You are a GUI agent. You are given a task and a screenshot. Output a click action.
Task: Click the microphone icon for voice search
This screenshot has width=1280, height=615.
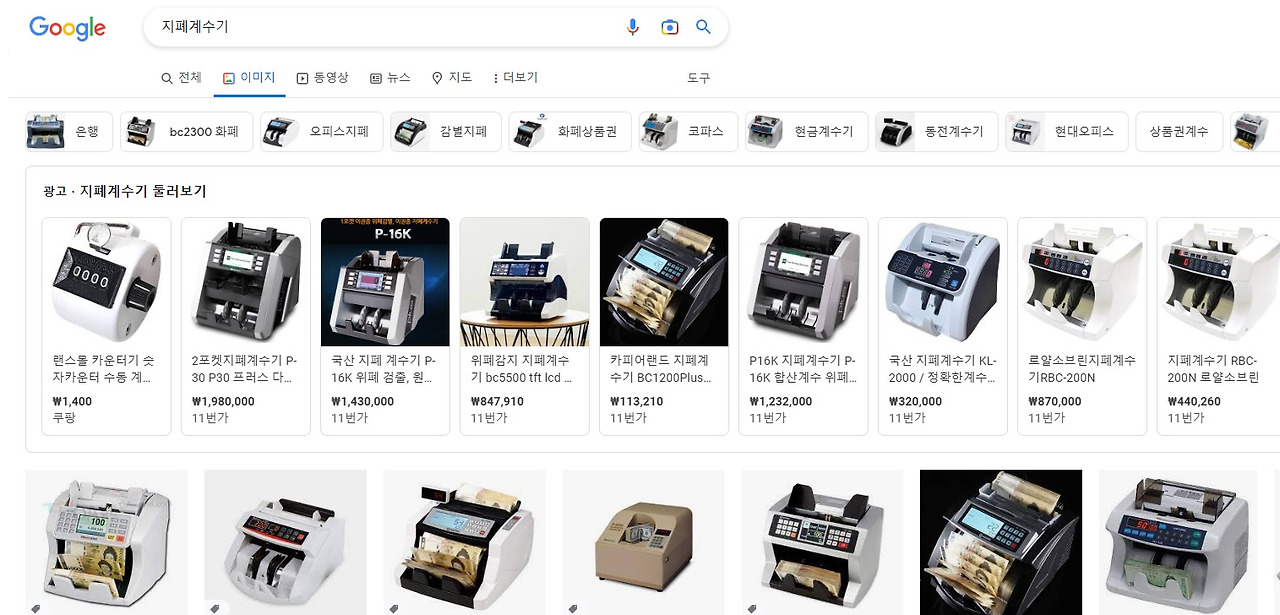click(x=632, y=27)
